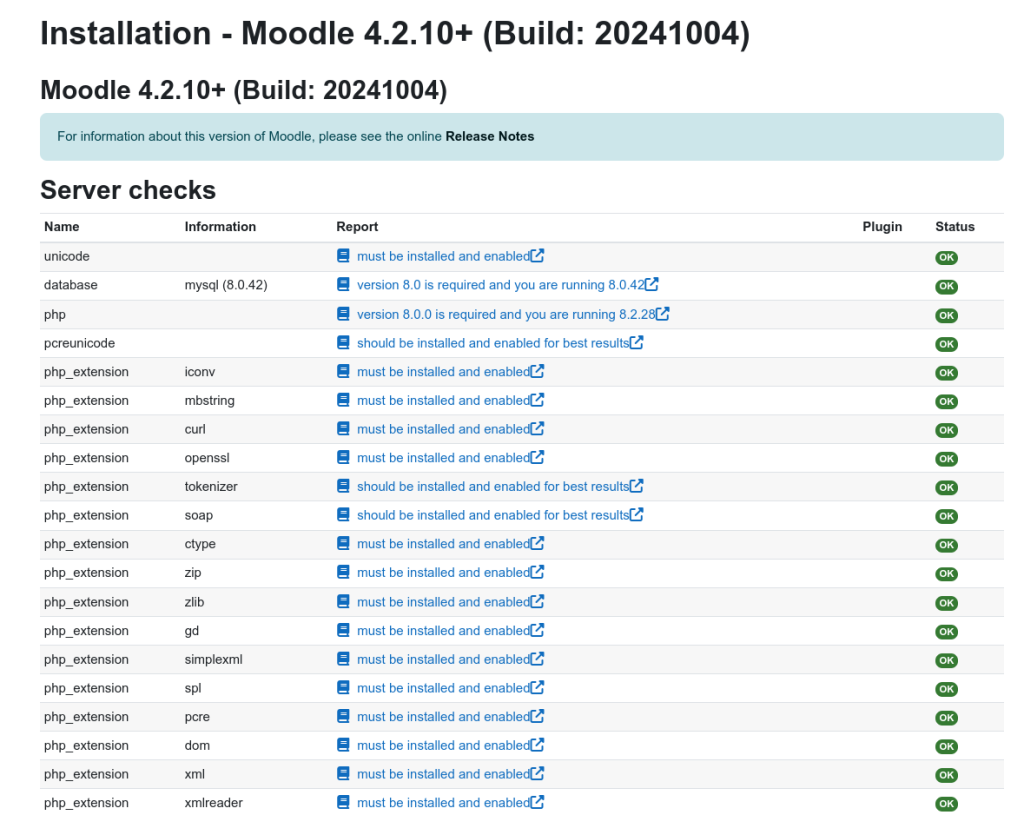Open the external-link icon in the iconv row

click(537, 372)
